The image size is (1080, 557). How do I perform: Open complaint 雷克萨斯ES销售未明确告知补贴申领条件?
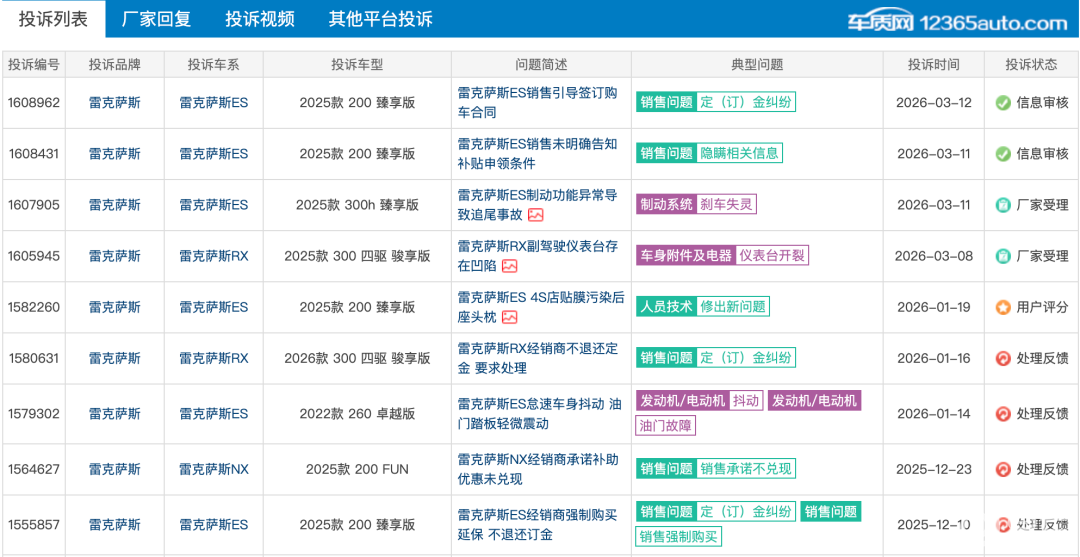(x=537, y=154)
